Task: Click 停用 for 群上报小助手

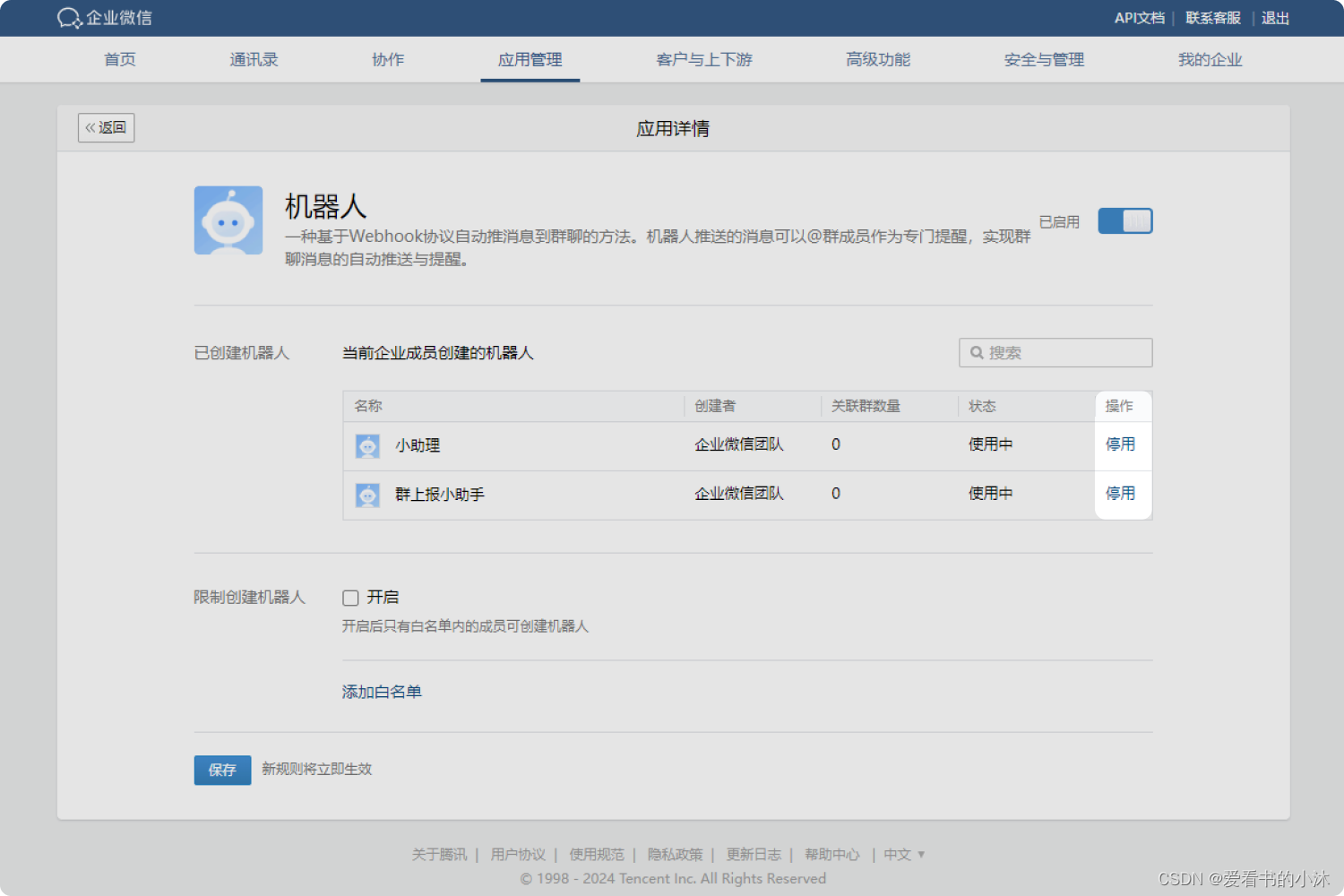Action: 1120,494
